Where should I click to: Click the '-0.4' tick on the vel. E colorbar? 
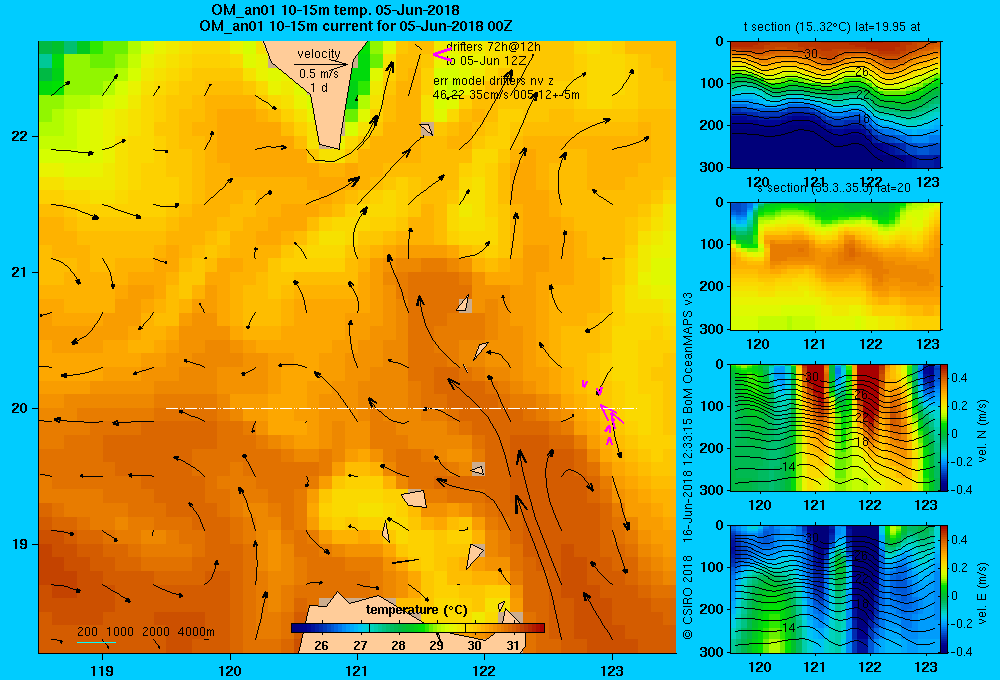960,651
